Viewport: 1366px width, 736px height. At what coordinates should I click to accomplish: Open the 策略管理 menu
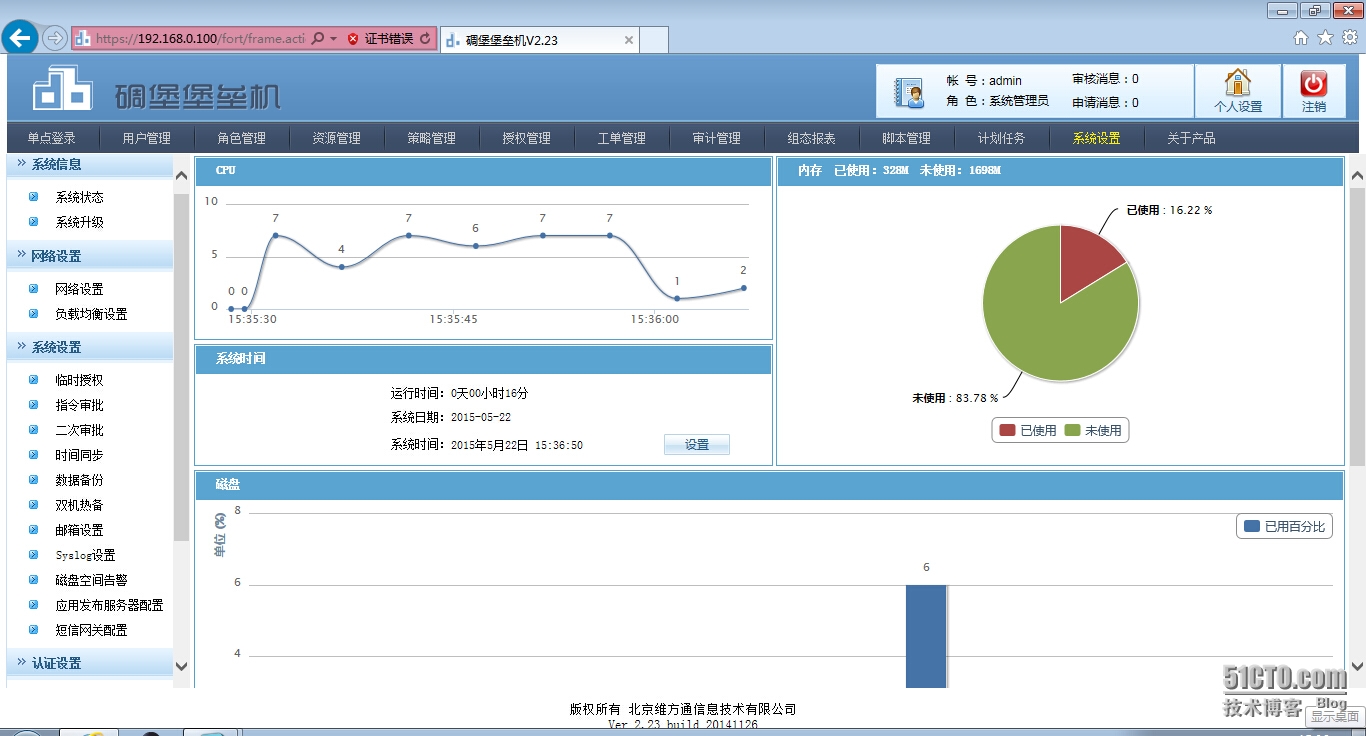pyautogui.click(x=431, y=138)
